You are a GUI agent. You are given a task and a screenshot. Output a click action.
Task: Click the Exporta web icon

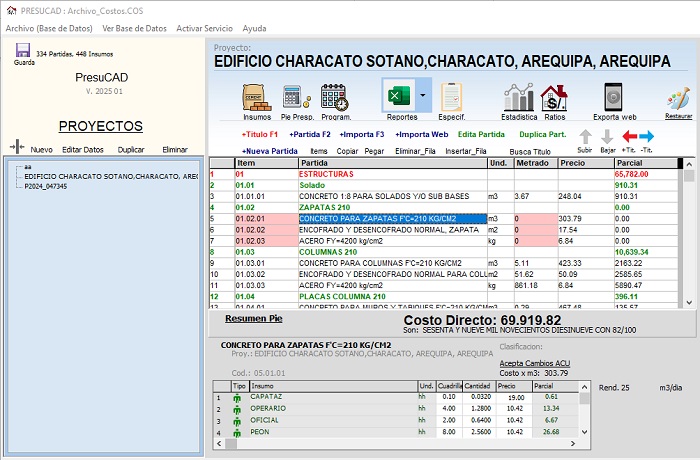[614, 98]
